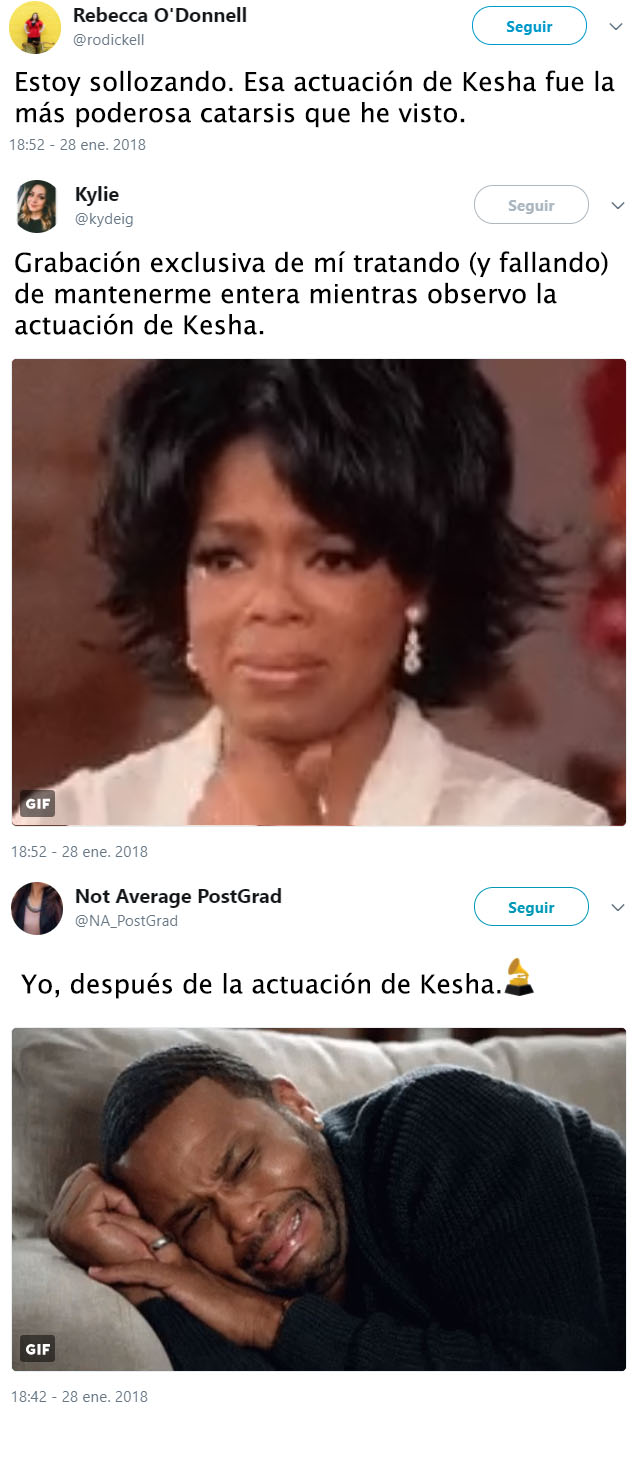The height and width of the screenshot is (1463, 633).
Task: Click GIF badge on crying woman image
Action: click(x=38, y=803)
